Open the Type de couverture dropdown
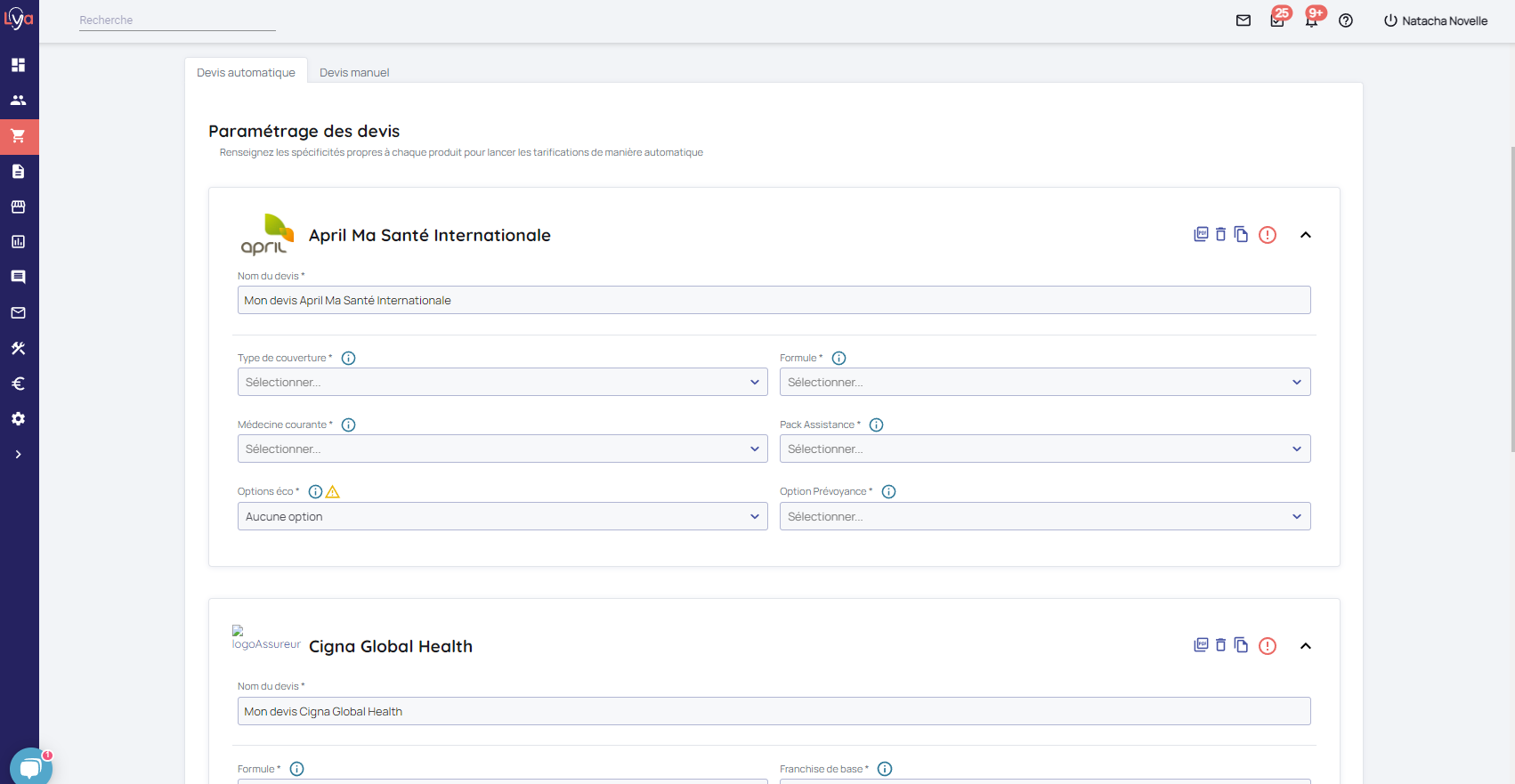Image resolution: width=1515 pixels, height=784 pixels. (502, 383)
